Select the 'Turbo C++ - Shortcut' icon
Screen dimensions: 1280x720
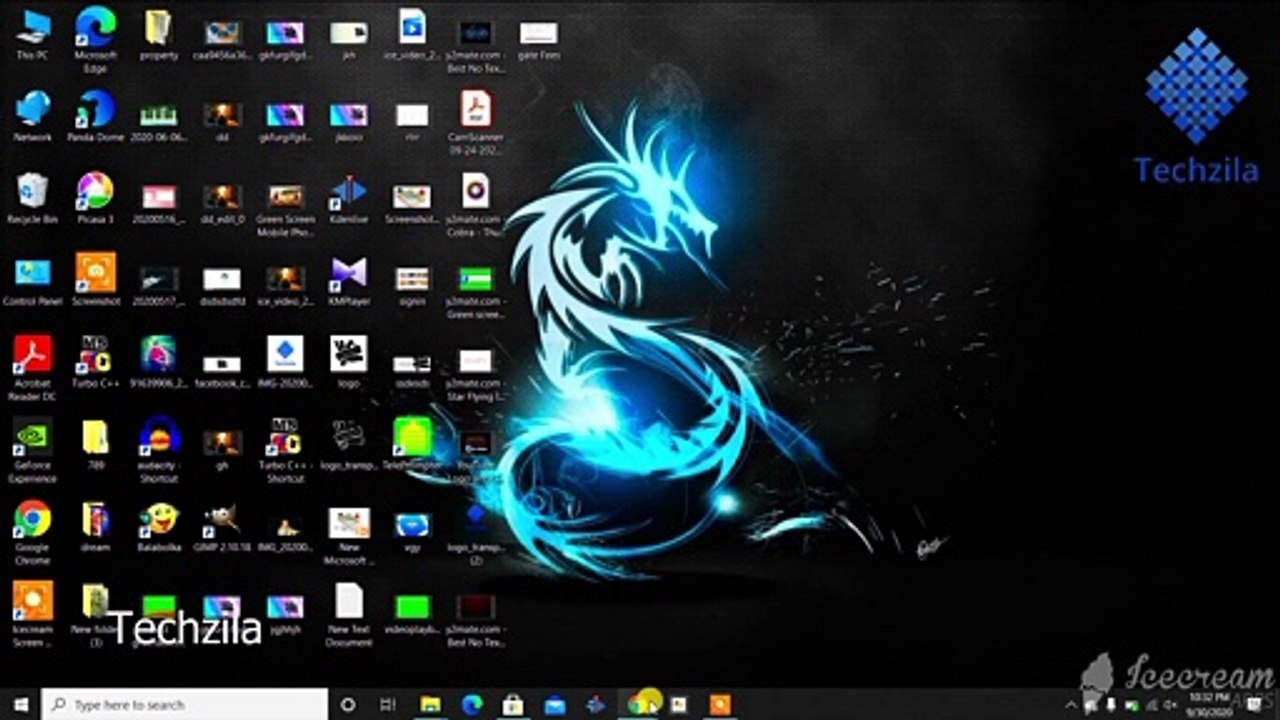click(x=285, y=450)
